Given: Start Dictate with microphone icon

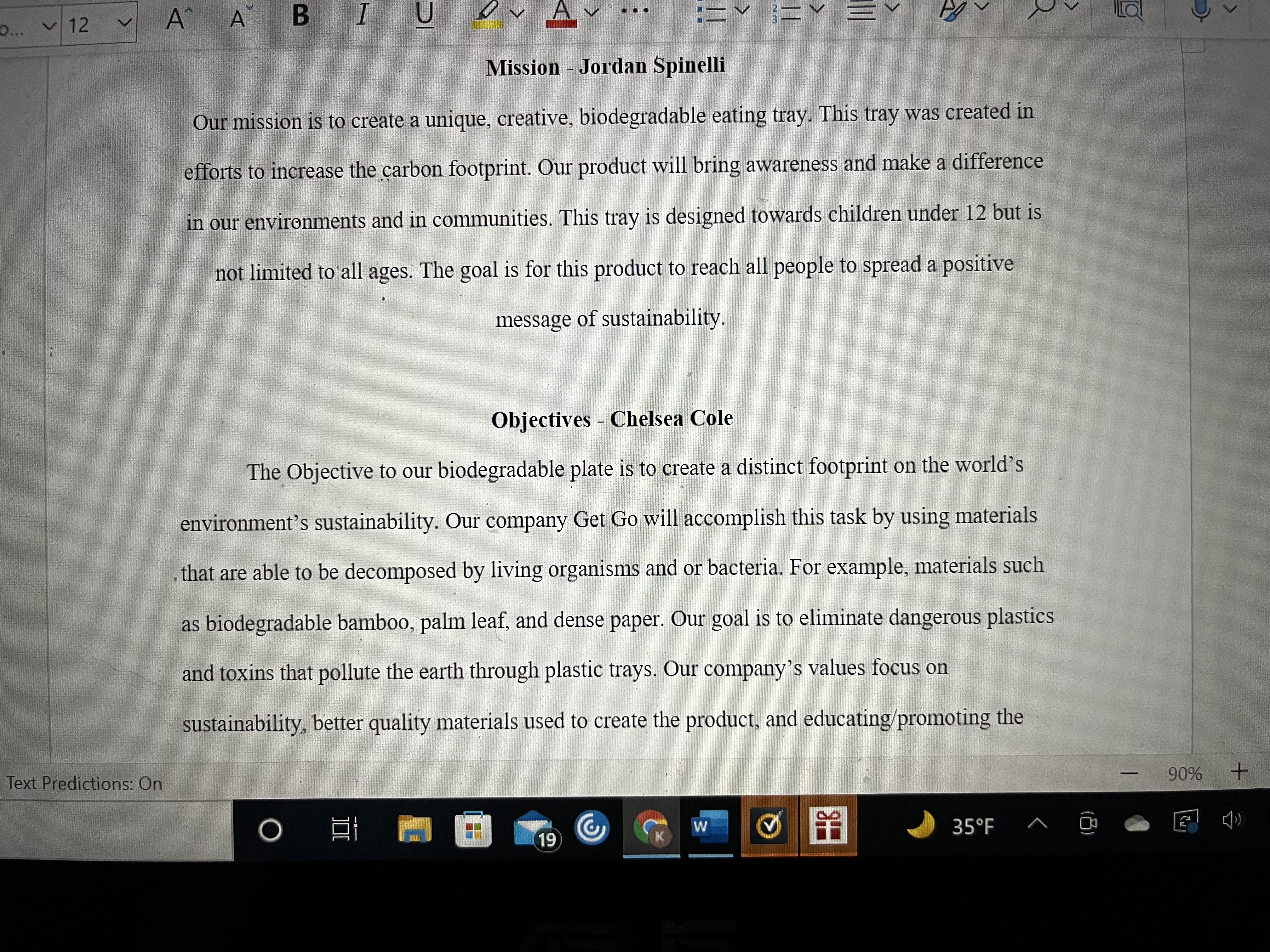Looking at the screenshot, I should [x=1200, y=10].
